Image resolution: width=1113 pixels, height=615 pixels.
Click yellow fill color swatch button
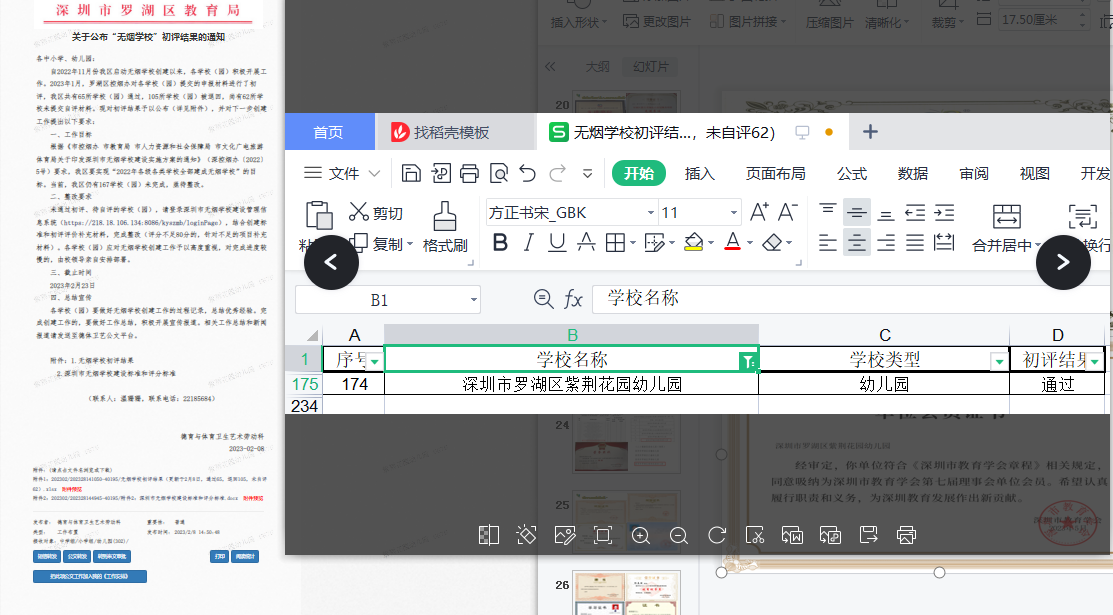click(693, 243)
